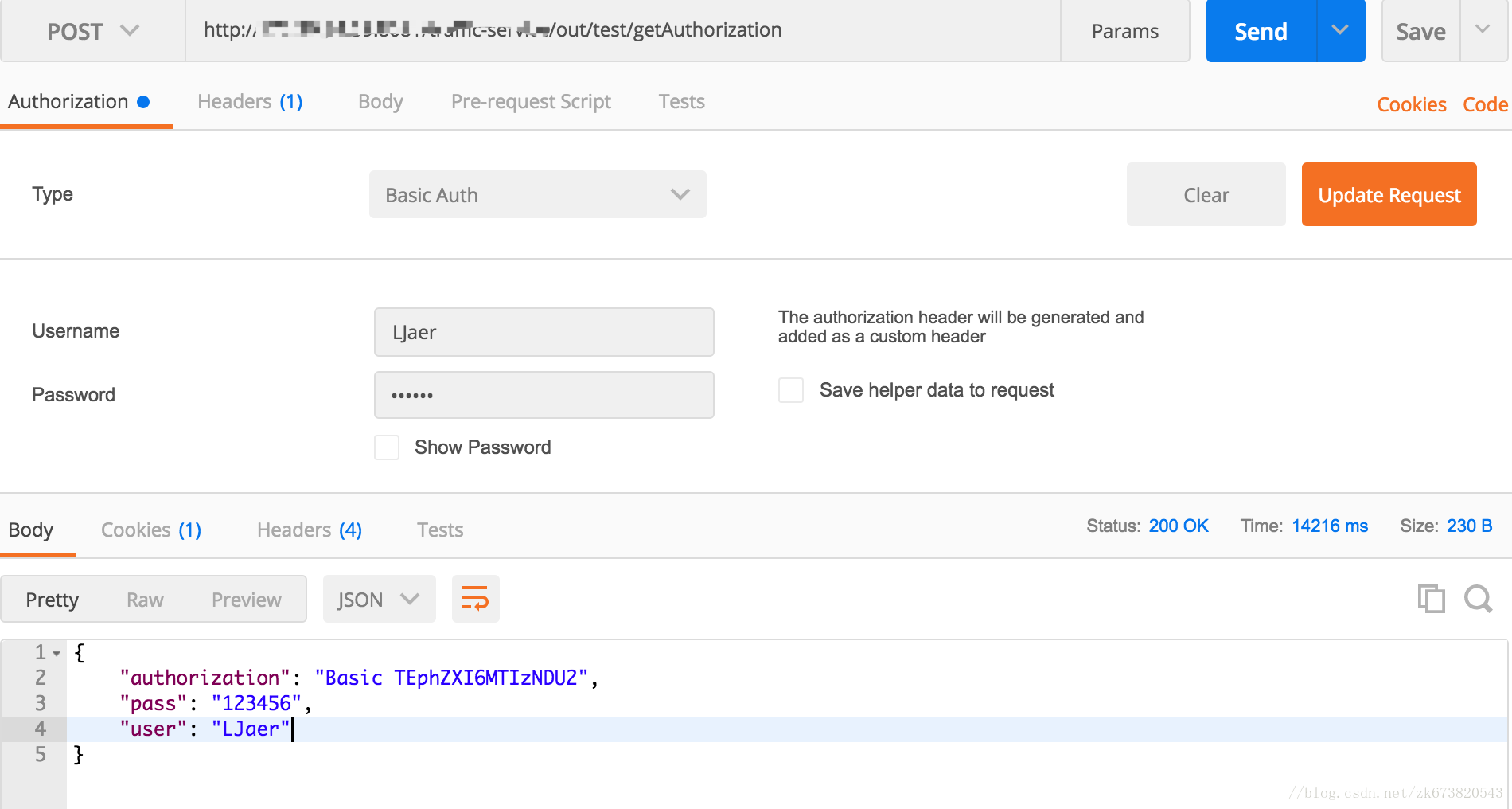Click the Update Request button

click(1389, 194)
